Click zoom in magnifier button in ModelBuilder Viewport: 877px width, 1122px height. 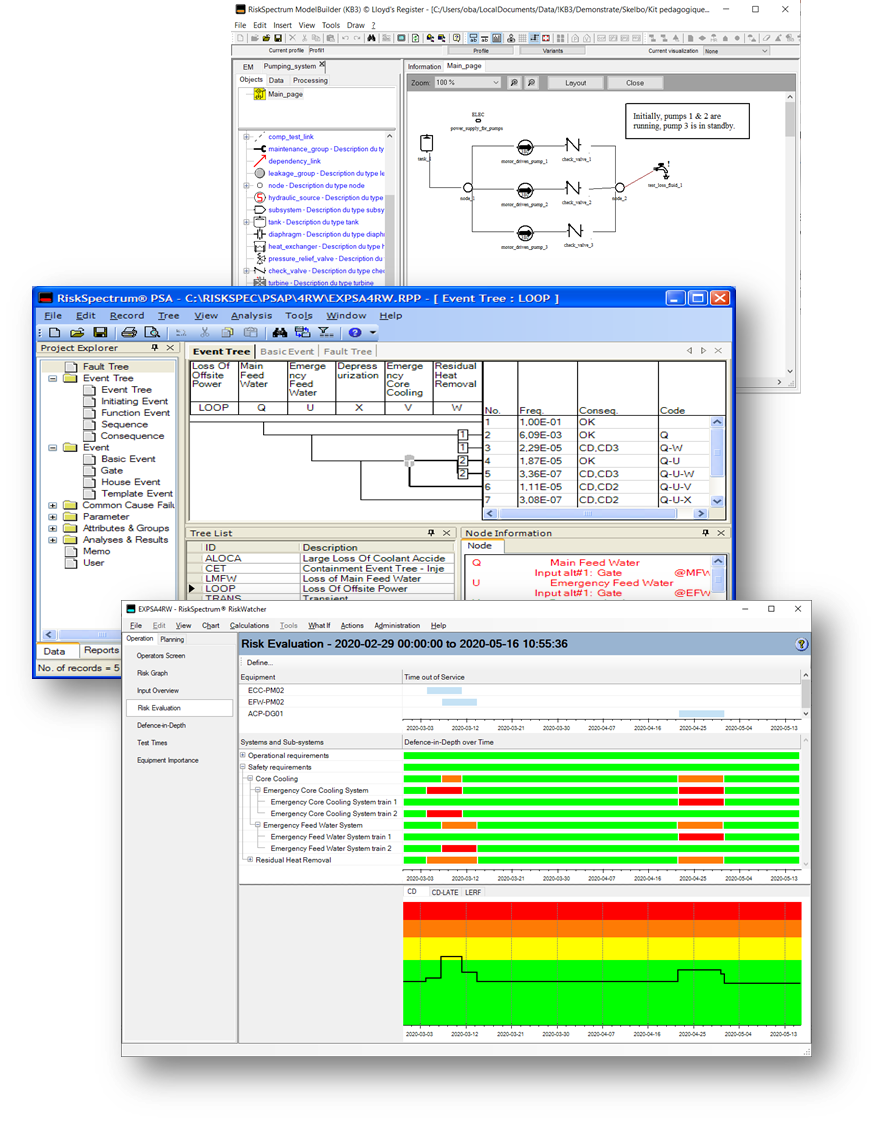(x=514, y=83)
